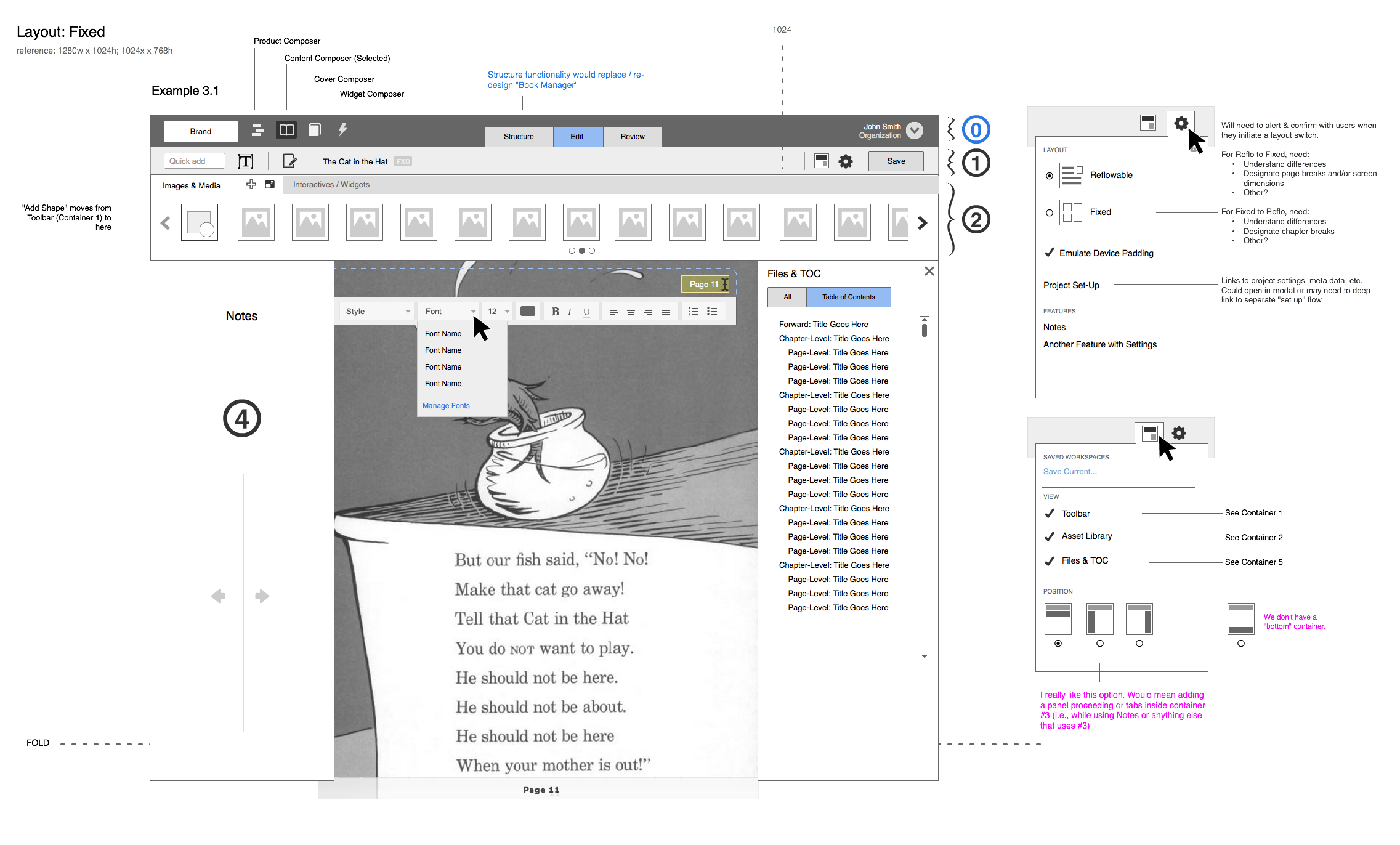Open the John Smith account menu arrow
This screenshot has height=845, width=1400.
(x=915, y=130)
